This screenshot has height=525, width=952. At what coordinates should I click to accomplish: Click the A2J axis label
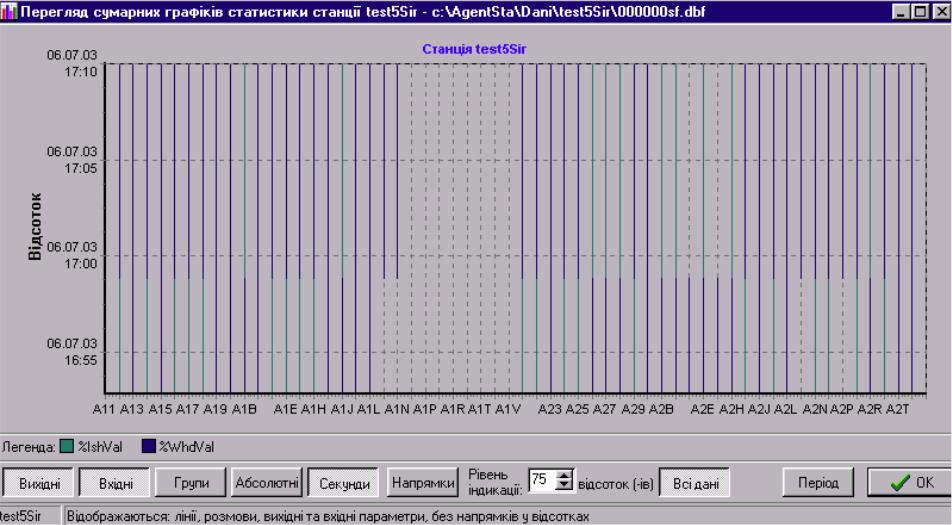point(759,409)
